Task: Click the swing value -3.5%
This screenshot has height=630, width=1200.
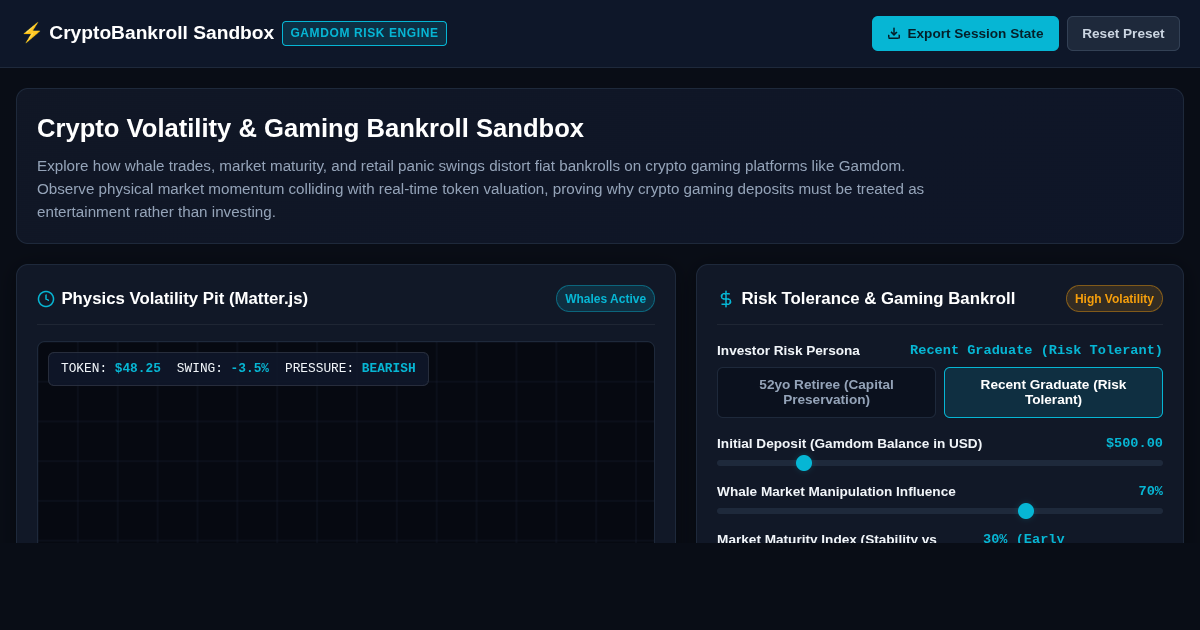Action: coord(249,369)
